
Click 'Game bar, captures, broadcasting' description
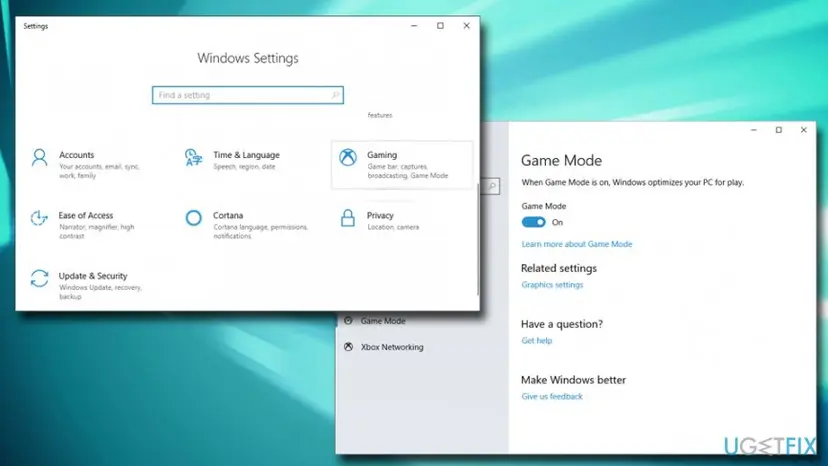(408, 171)
